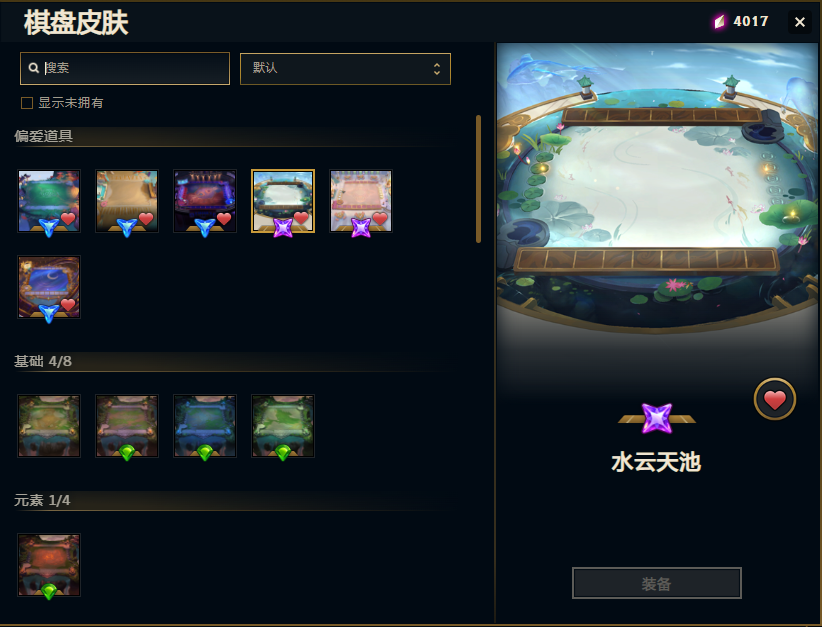This screenshot has width=822, height=627.
Task: Select the night moon arena skin thumbnail
Action: [x=49, y=287]
